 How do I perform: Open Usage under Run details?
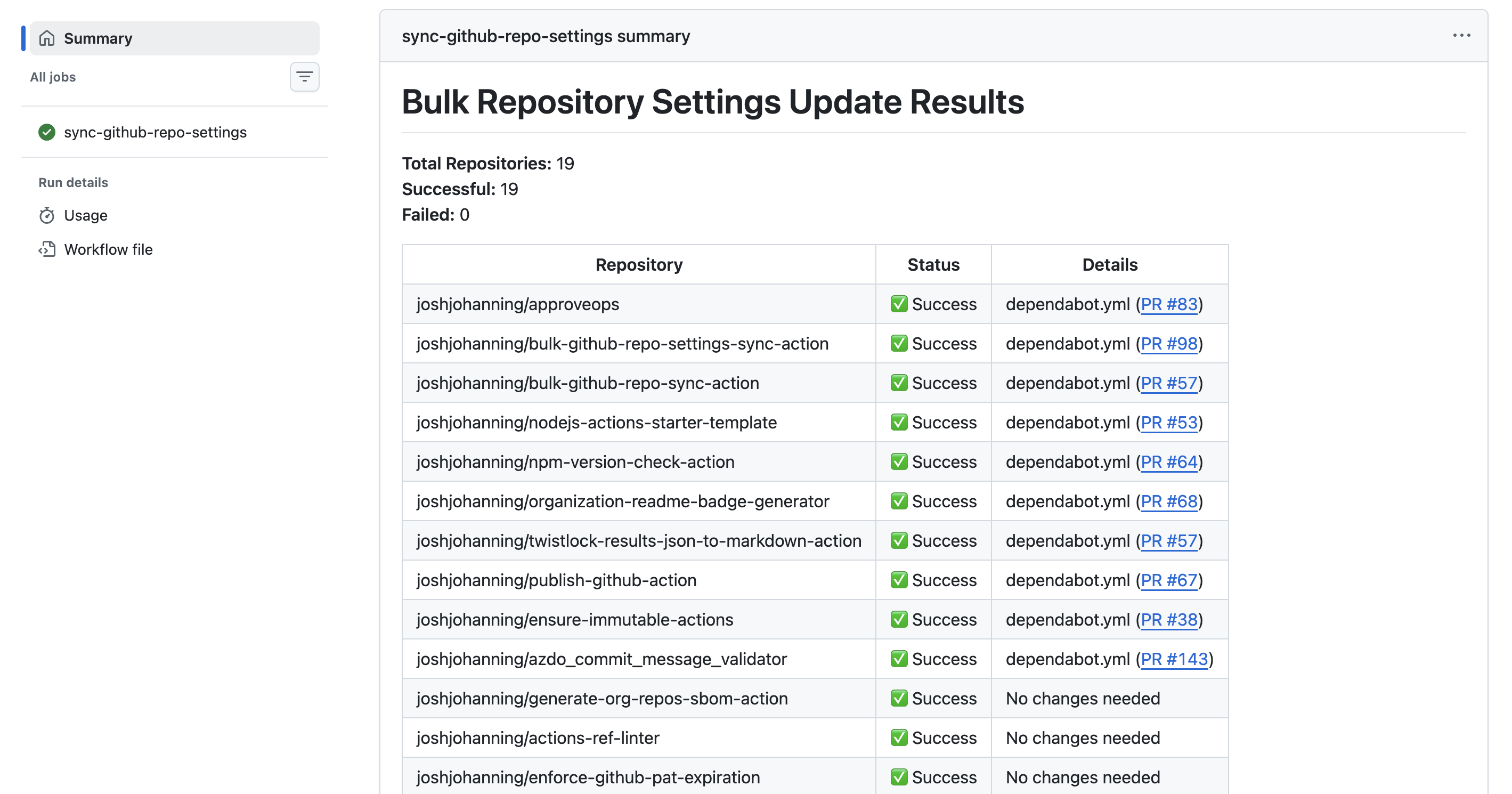[x=86, y=215]
